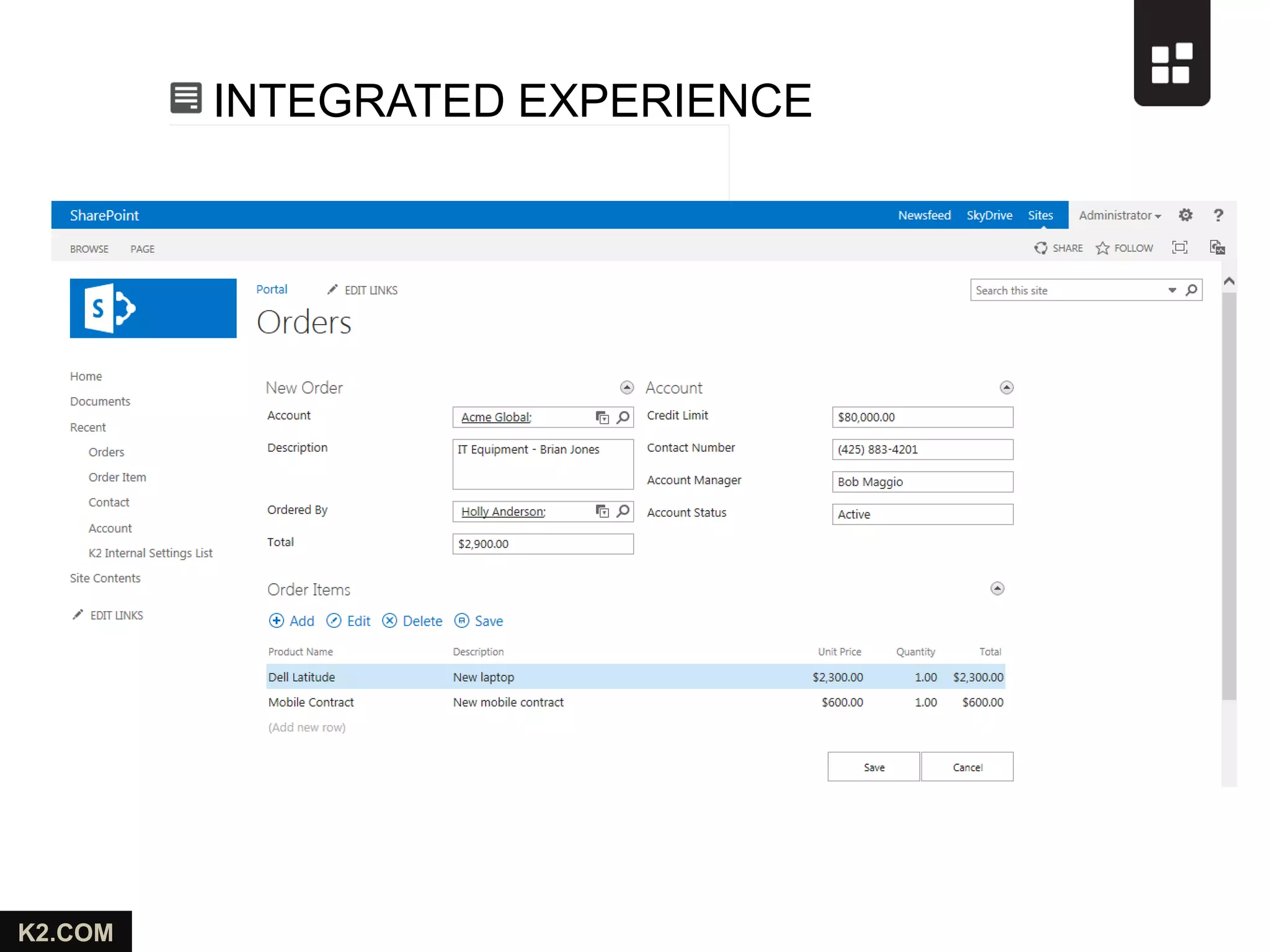Click the sidebar EDIT LINKS text

[117, 615]
